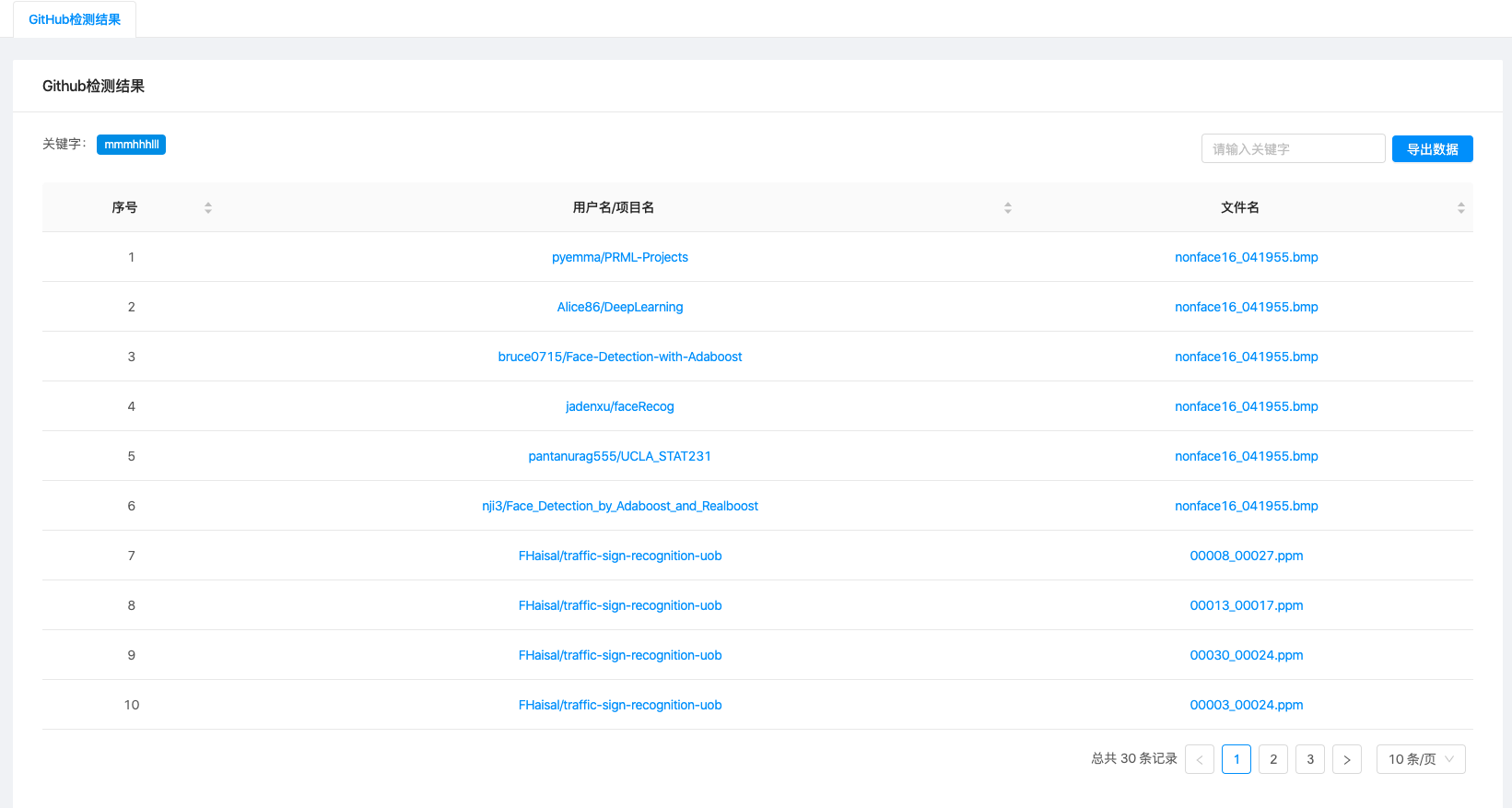
Task: Open jadenxu/faceRecog repository link
Action: point(620,406)
